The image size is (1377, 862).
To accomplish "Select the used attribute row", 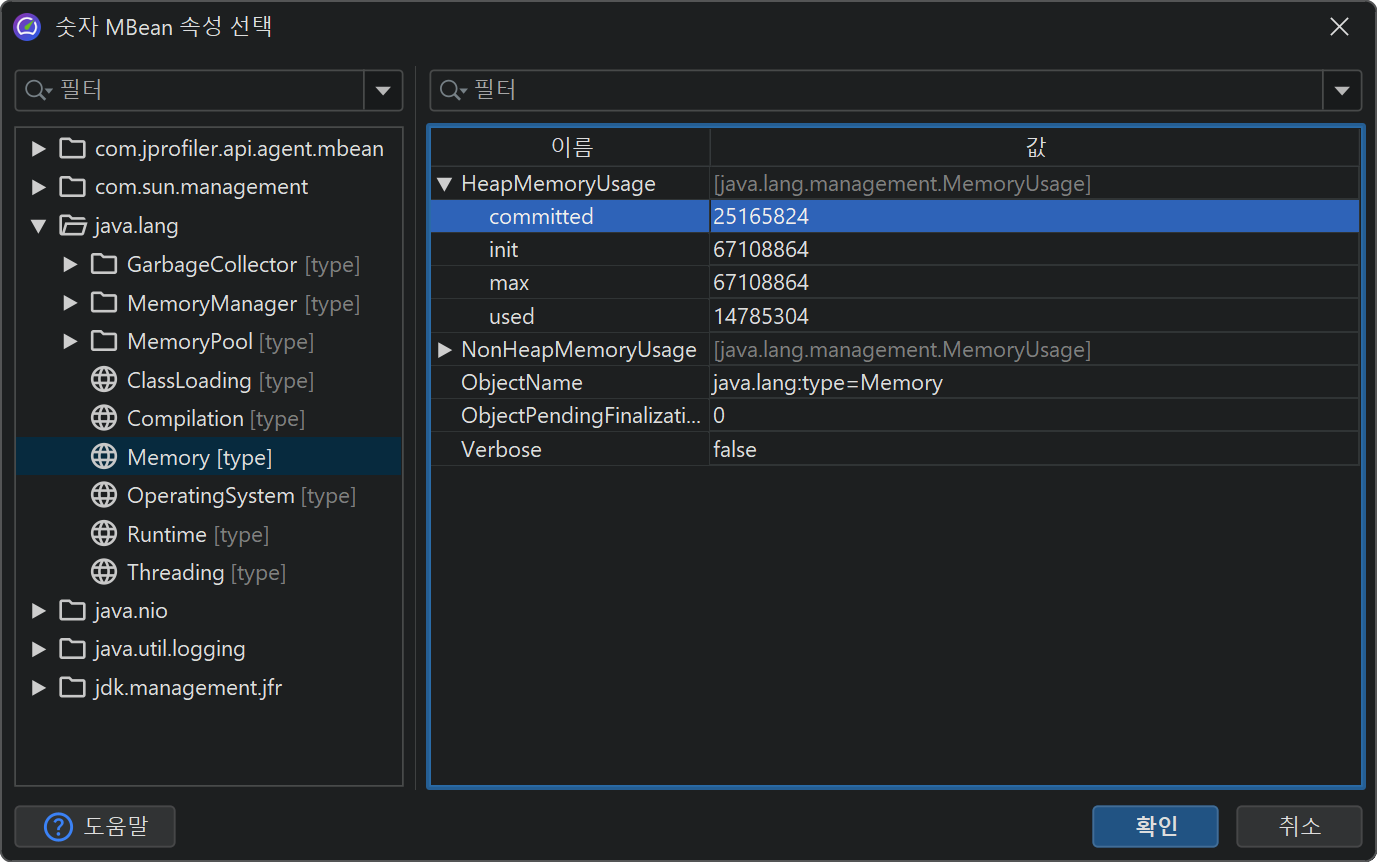I will click(512, 317).
